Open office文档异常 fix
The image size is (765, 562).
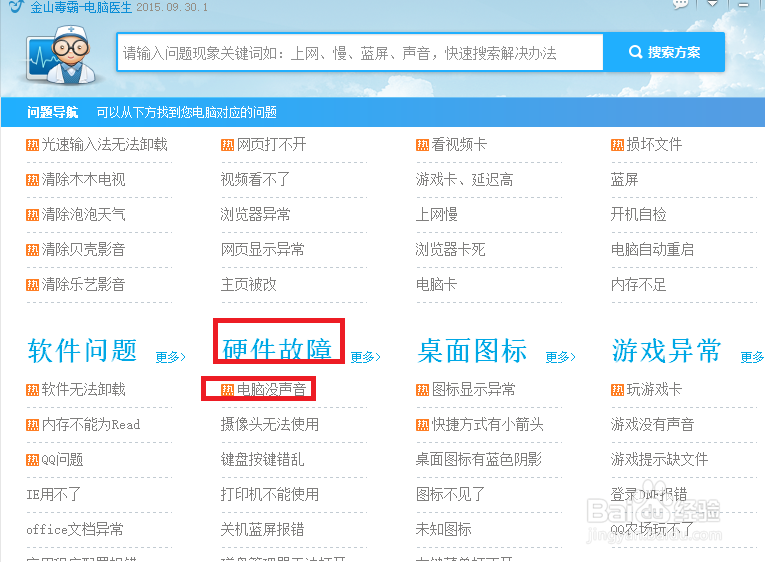point(75,529)
